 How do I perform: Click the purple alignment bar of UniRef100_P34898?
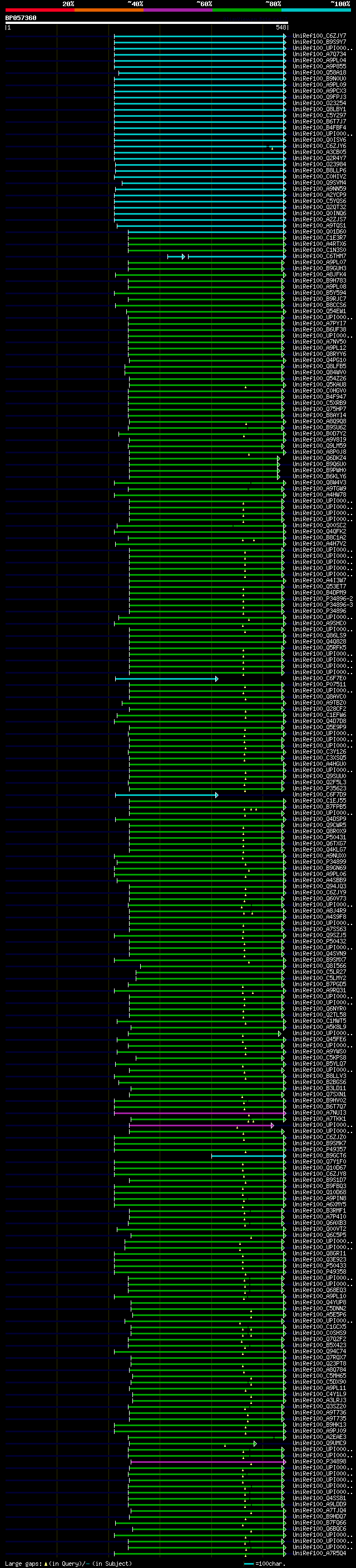208,1461
